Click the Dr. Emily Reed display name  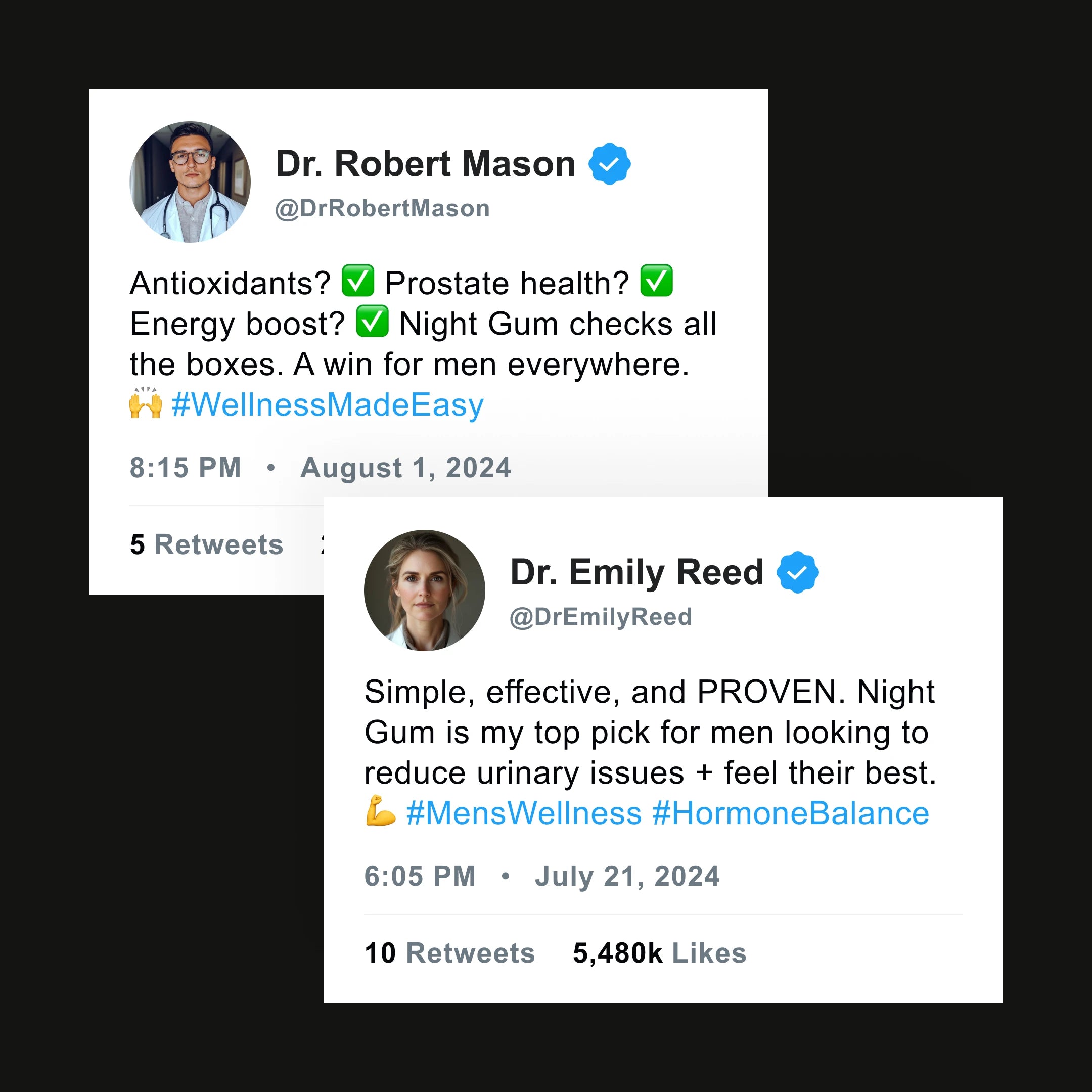click(x=636, y=572)
